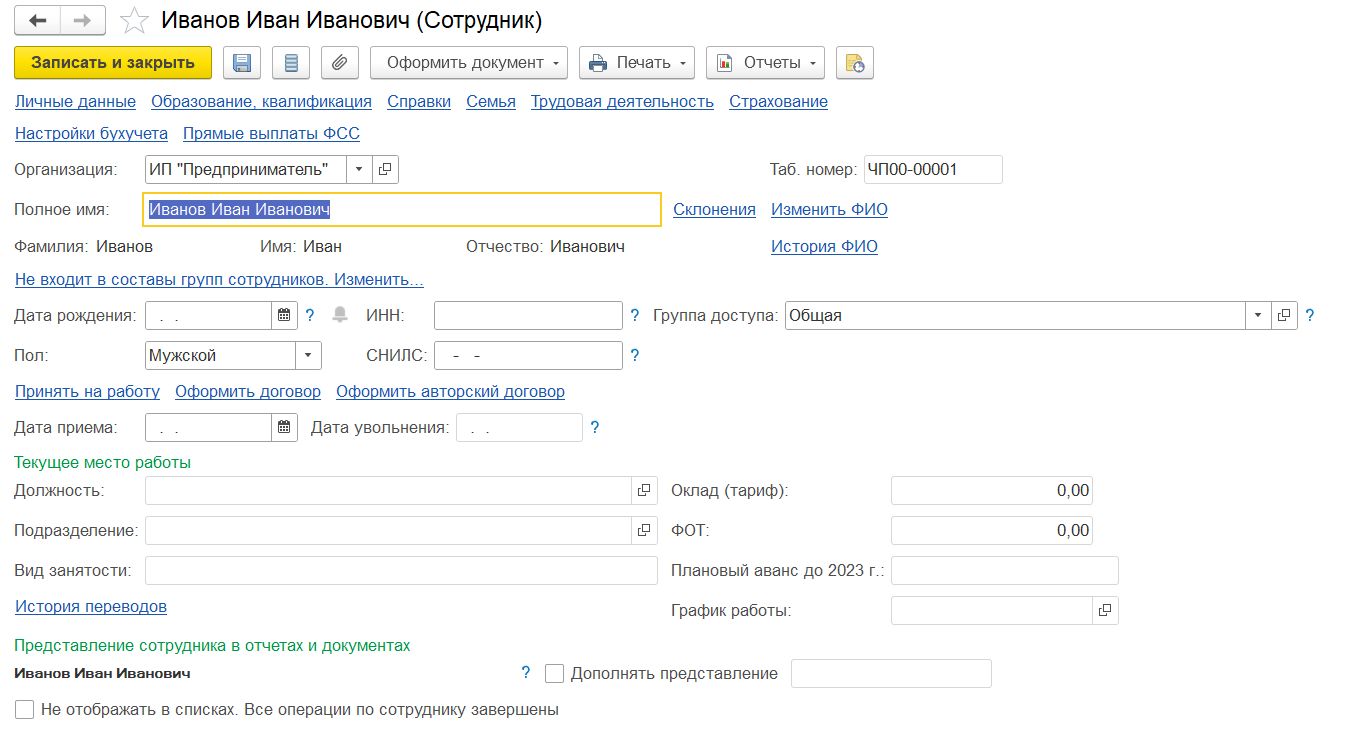This screenshot has height=750, width=1345.
Task: Click the Принять на работу link
Action: click(87, 392)
